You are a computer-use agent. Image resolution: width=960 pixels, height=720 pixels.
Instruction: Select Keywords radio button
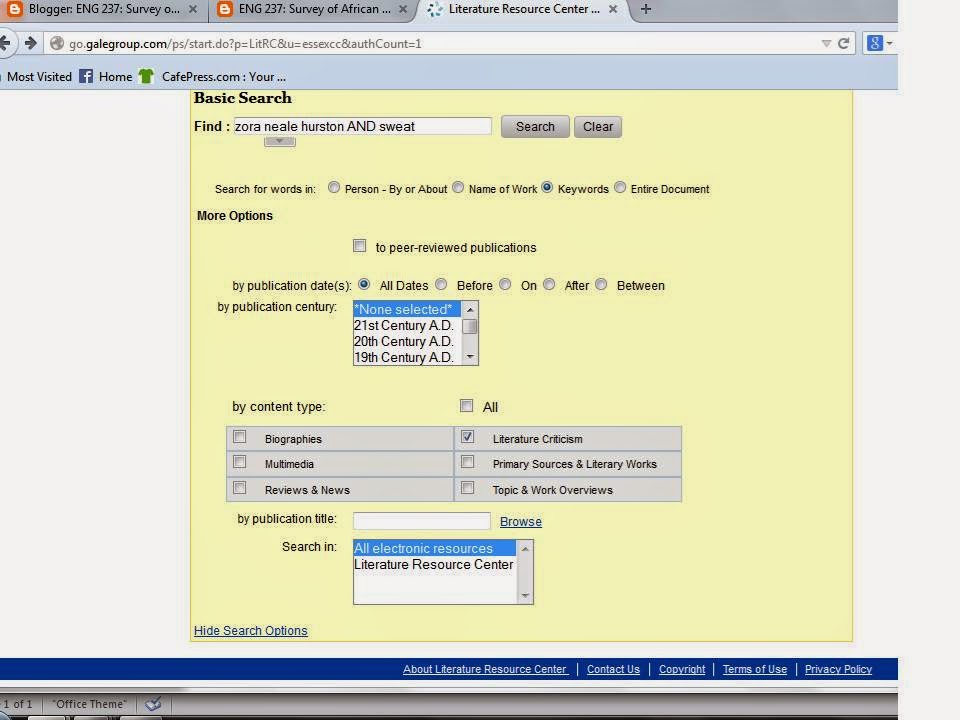[547, 187]
